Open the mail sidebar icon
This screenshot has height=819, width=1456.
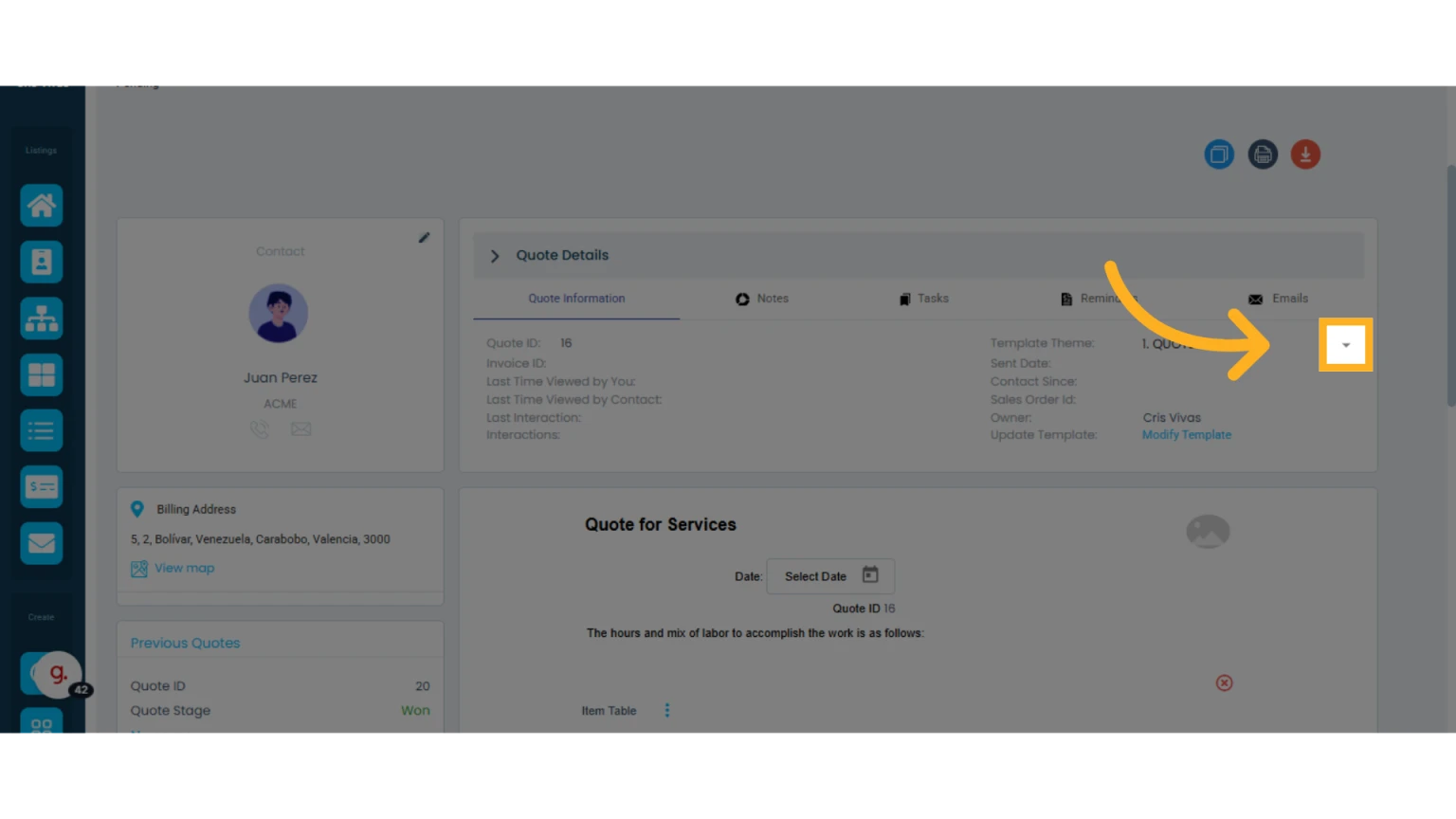[x=42, y=543]
